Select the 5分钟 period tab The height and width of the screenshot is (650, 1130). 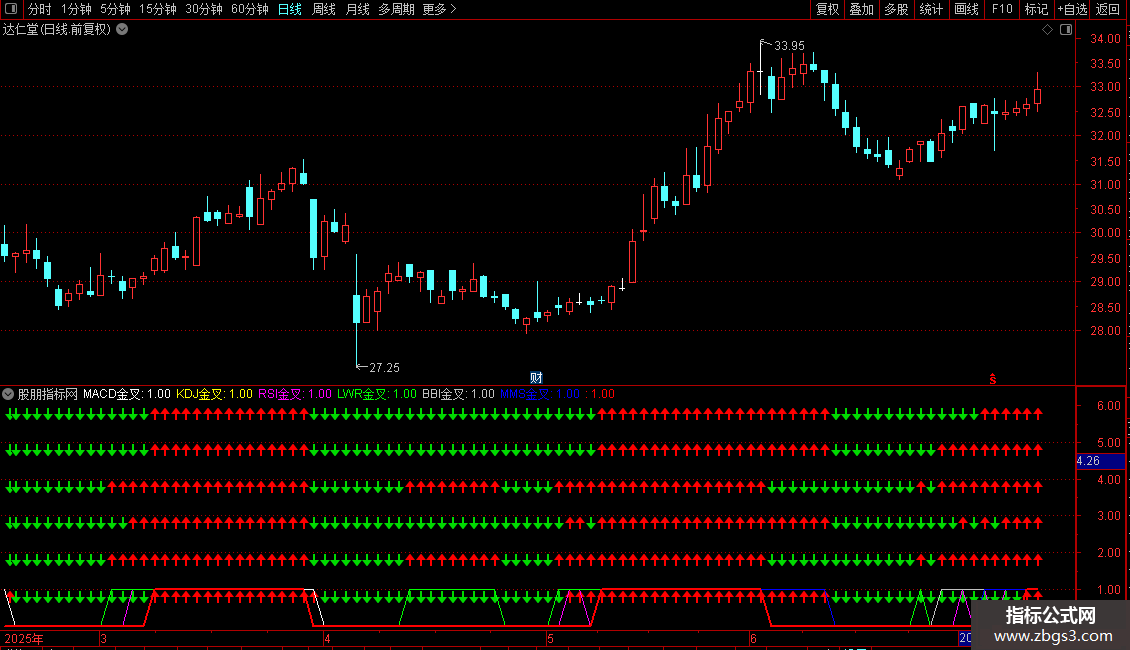(115, 9)
